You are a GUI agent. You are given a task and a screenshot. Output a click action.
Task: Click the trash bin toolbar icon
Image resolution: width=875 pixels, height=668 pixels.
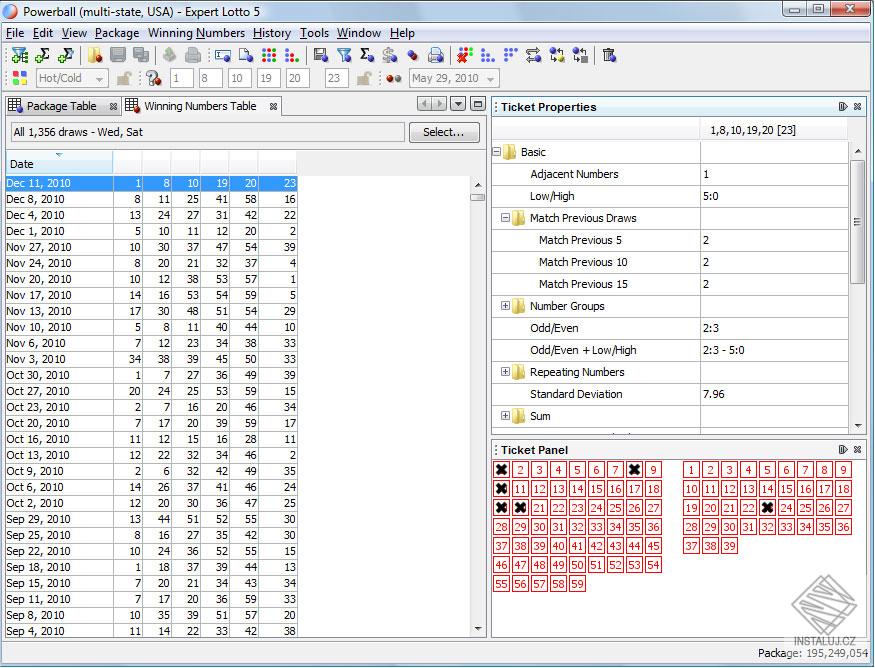pyautogui.click(x=609, y=55)
